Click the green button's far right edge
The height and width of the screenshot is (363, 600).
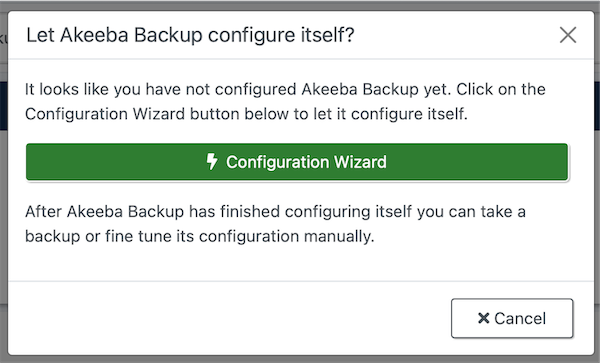(x=565, y=162)
